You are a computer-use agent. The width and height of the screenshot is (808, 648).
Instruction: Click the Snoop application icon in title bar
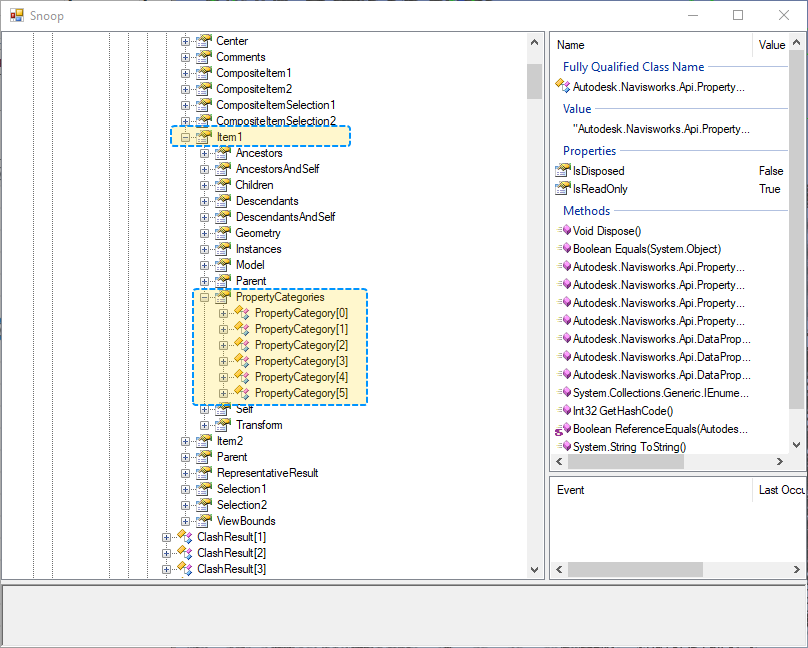point(16,15)
